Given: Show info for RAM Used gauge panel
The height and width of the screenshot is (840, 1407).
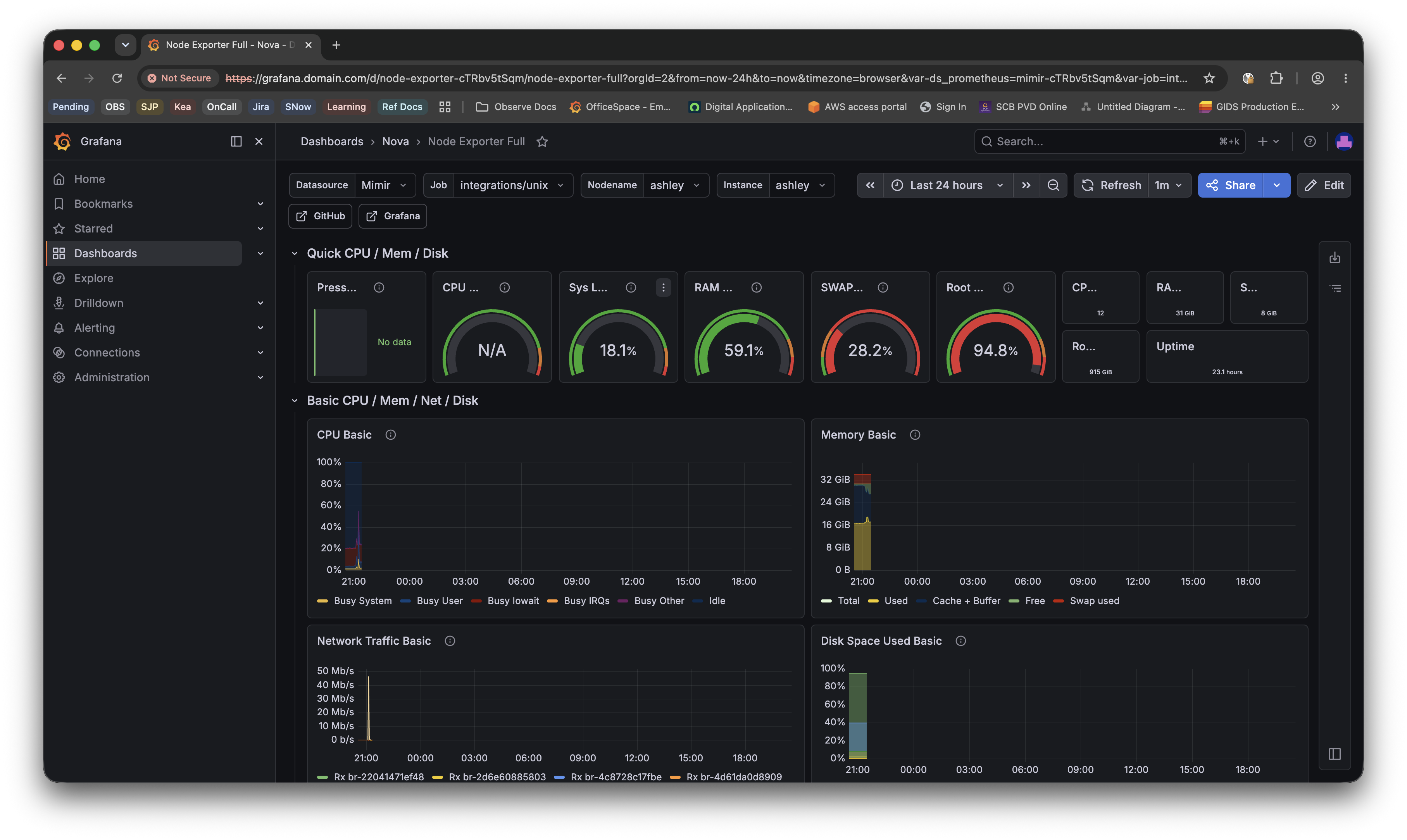Looking at the screenshot, I should pyautogui.click(x=757, y=287).
